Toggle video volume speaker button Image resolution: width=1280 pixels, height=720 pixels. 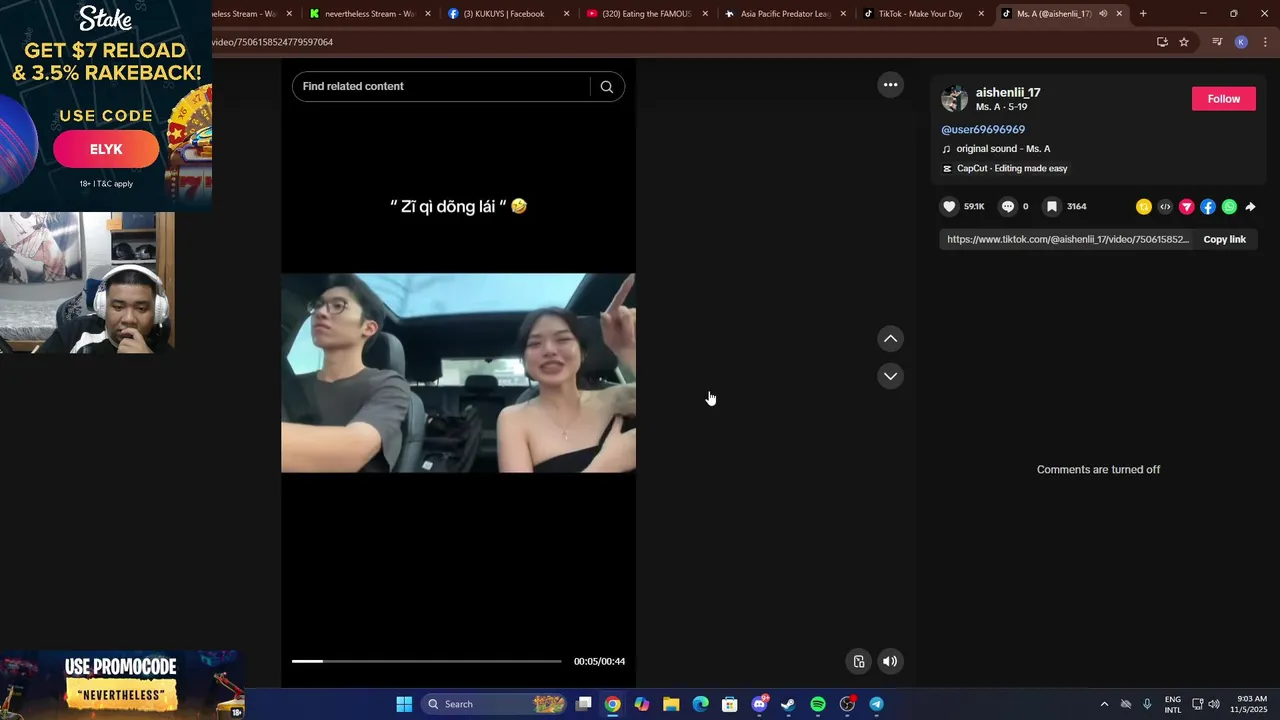tap(890, 661)
